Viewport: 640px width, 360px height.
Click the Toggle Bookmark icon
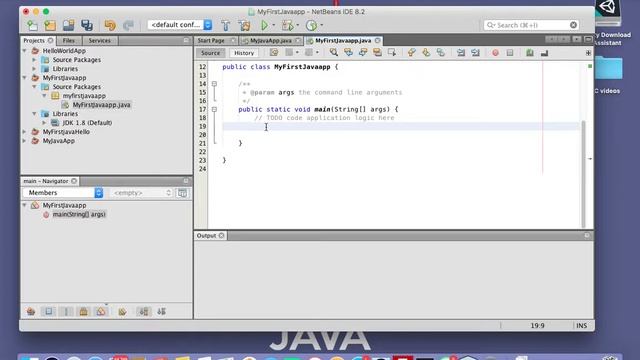pyautogui.click(x=440, y=52)
